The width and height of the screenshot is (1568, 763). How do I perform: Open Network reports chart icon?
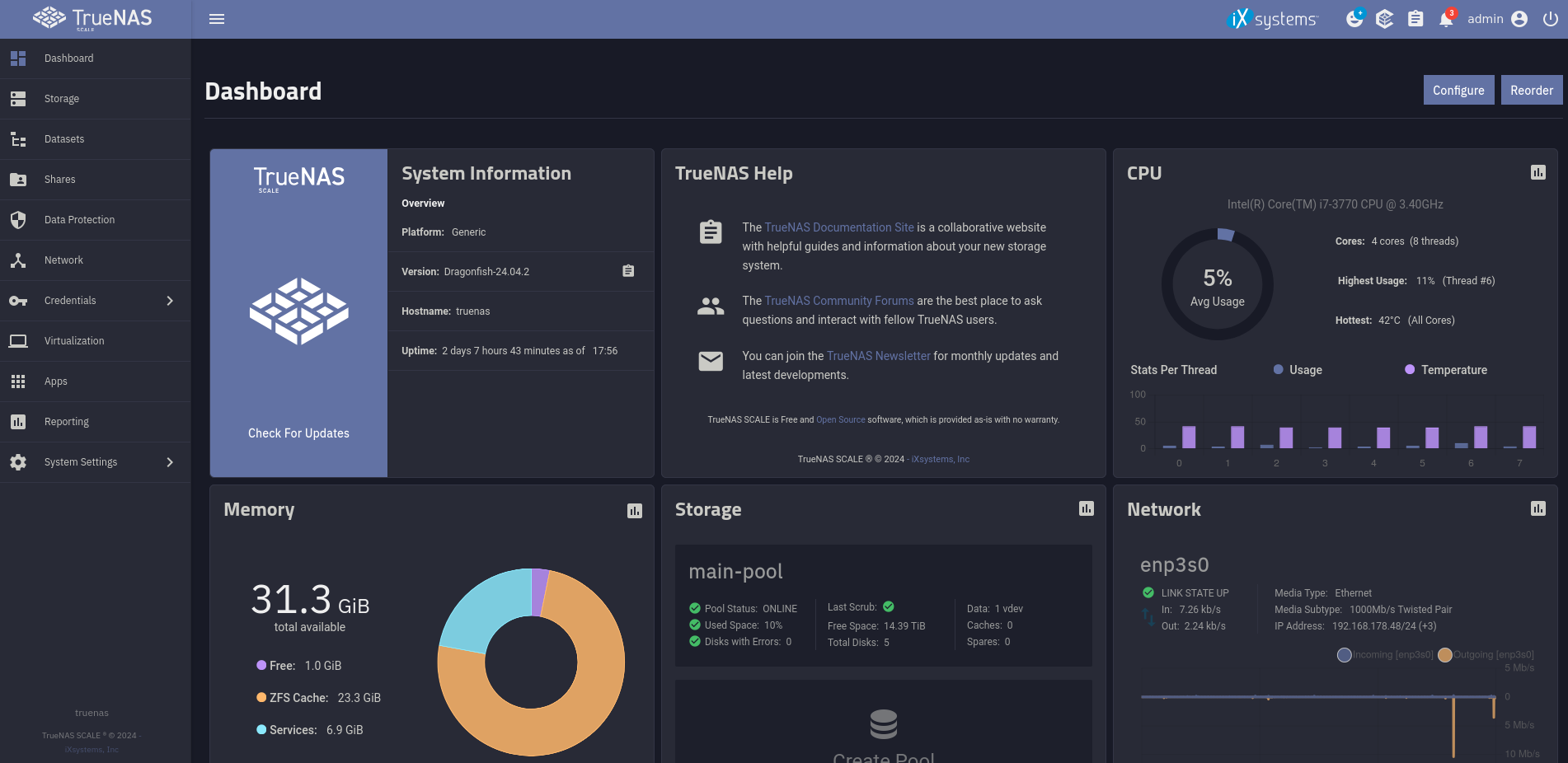pyautogui.click(x=1538, y=508)
